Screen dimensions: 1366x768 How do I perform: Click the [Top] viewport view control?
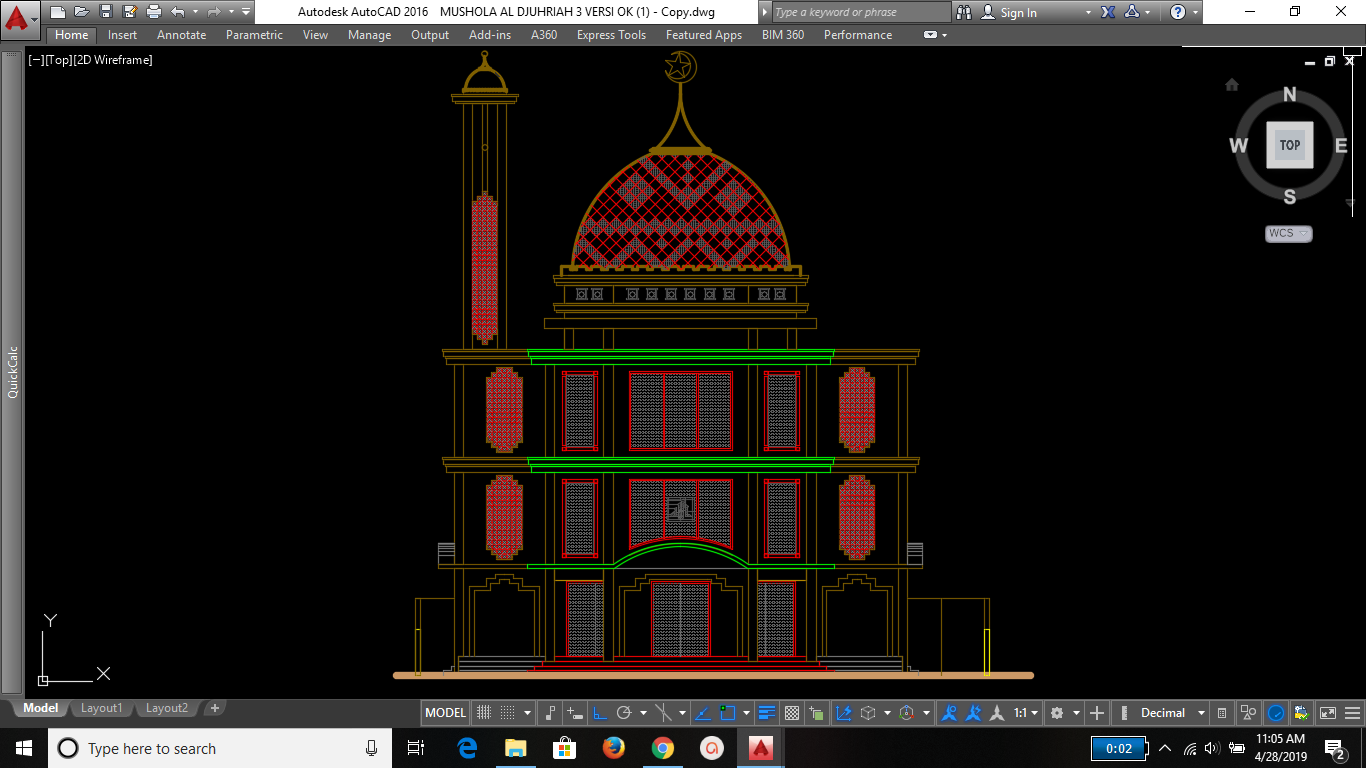tap(59, 60)
